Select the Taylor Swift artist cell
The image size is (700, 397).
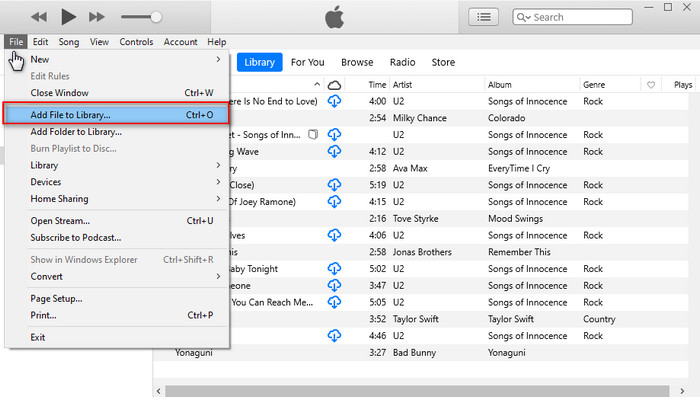pos(416,319)
